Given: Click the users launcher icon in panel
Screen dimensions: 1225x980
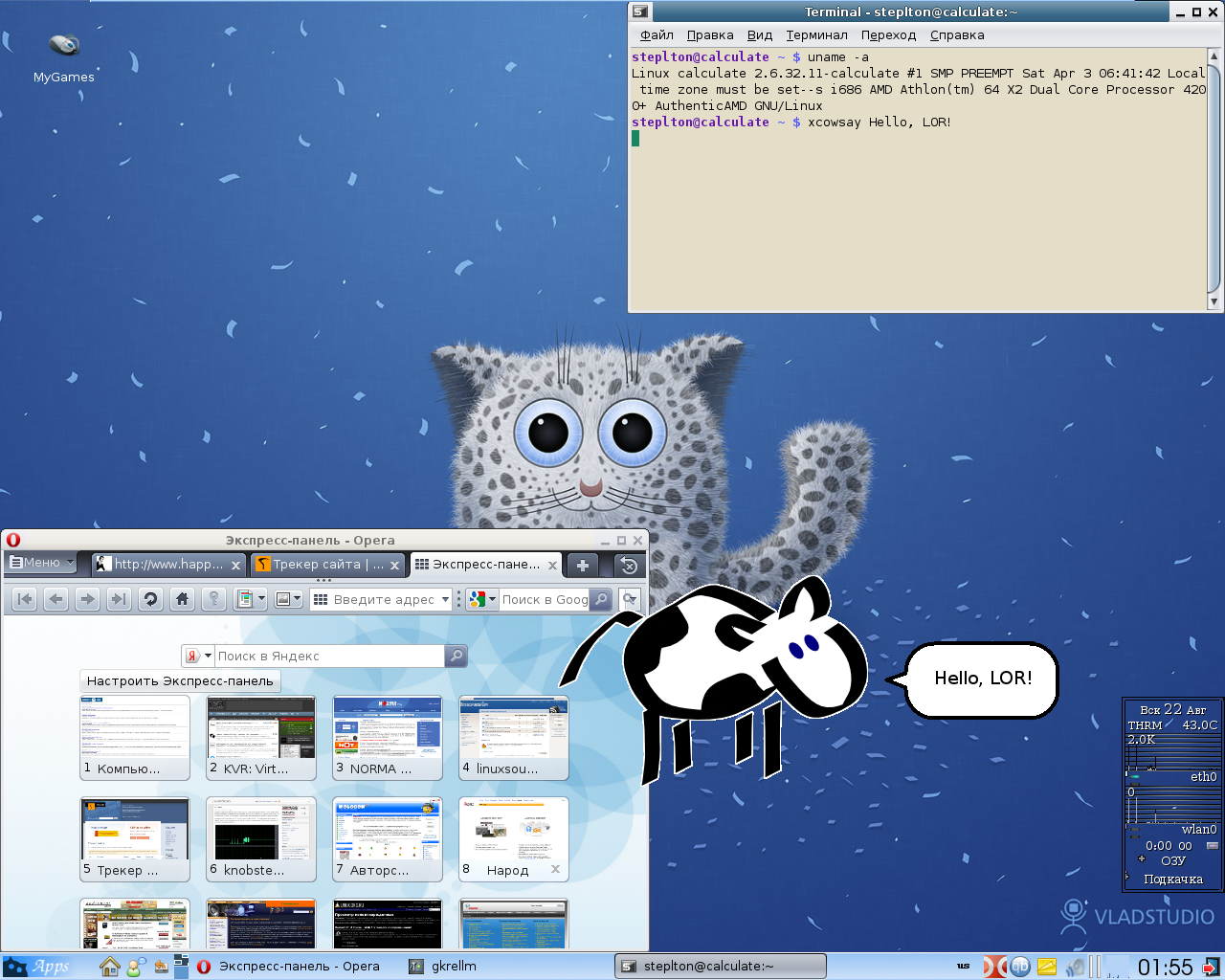Looking at the screenshot, I should [136, 967].
